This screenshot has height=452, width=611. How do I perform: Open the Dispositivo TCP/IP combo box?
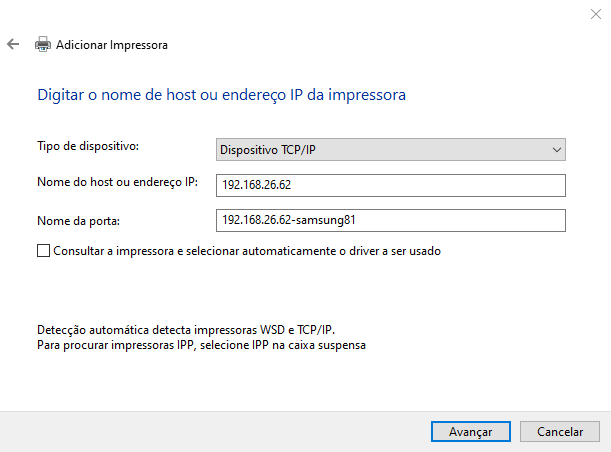click(380, 150)
